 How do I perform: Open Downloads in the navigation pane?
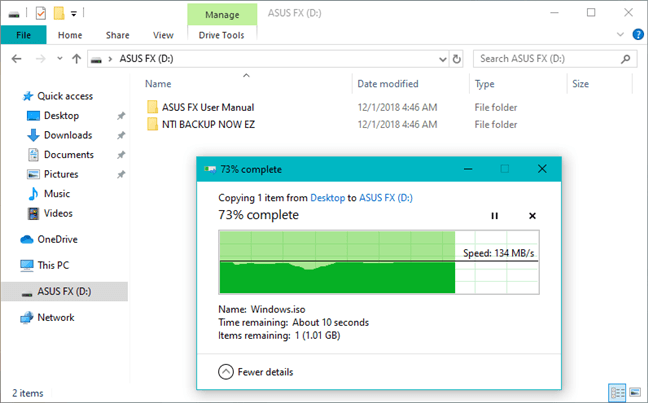(68, 135)
